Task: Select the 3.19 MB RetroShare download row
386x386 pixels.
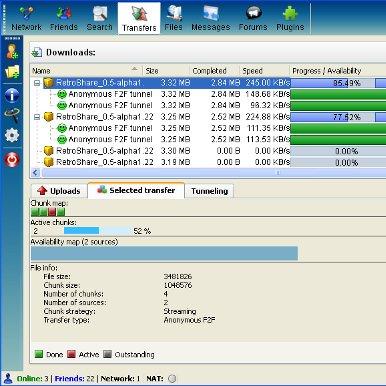Action: (x=208, y=162)
